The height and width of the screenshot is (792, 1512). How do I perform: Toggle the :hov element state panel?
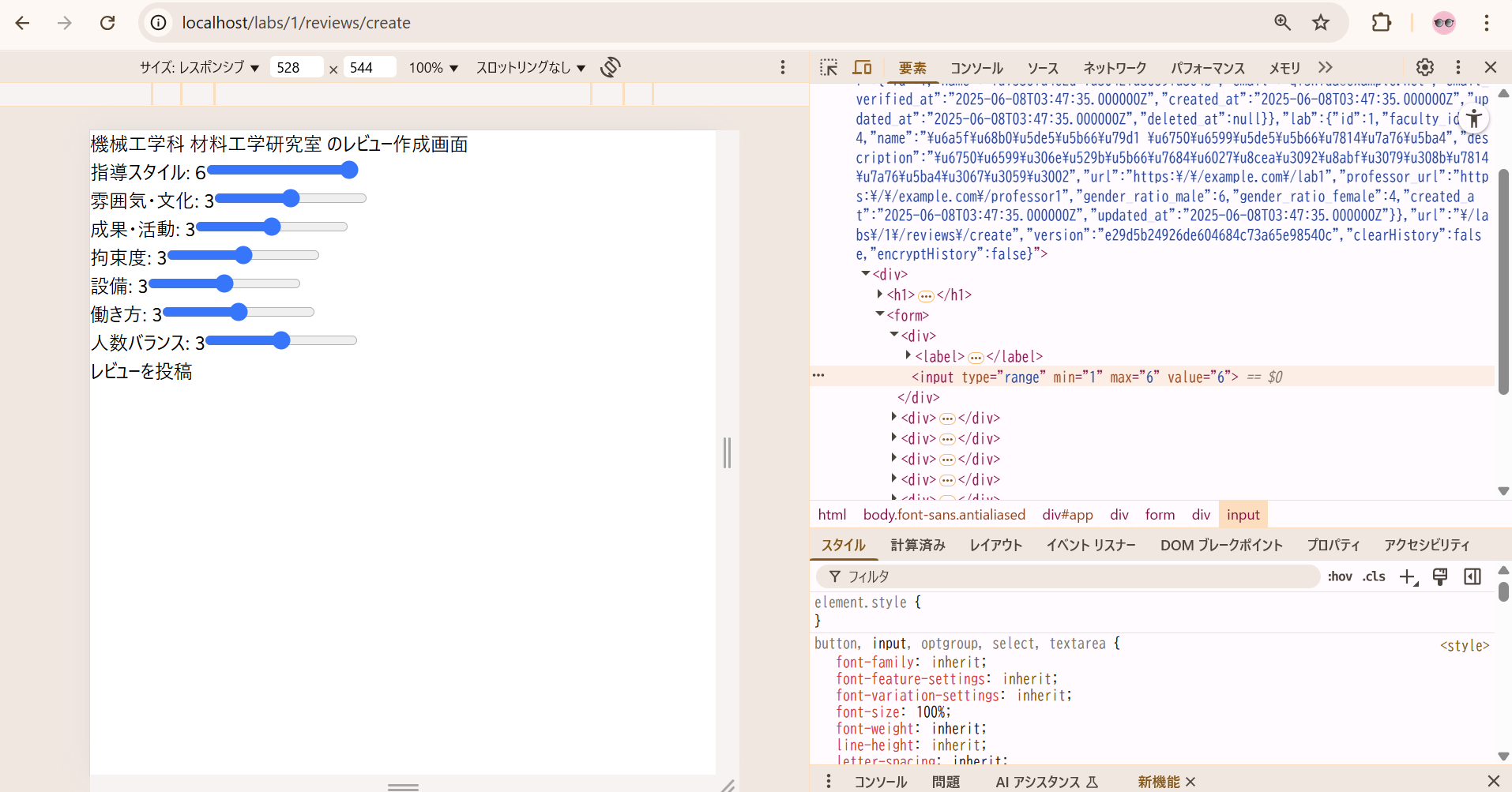coord(1340,576)
